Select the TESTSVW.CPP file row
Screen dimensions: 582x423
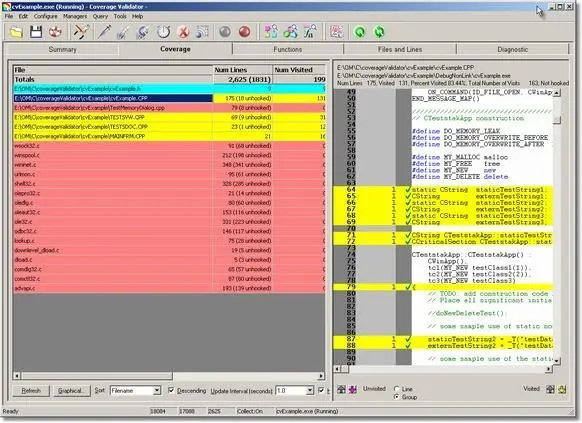pos(169,117)
